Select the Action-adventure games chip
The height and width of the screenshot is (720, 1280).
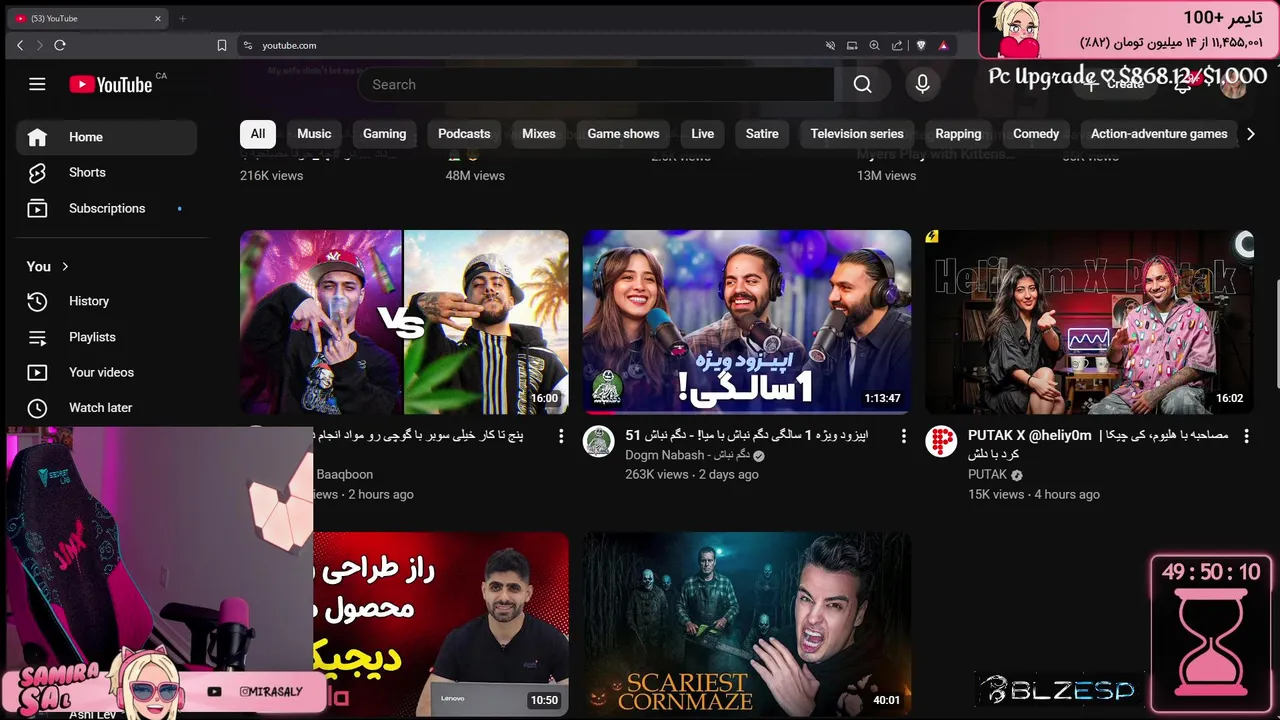(x=1159, y=134)
